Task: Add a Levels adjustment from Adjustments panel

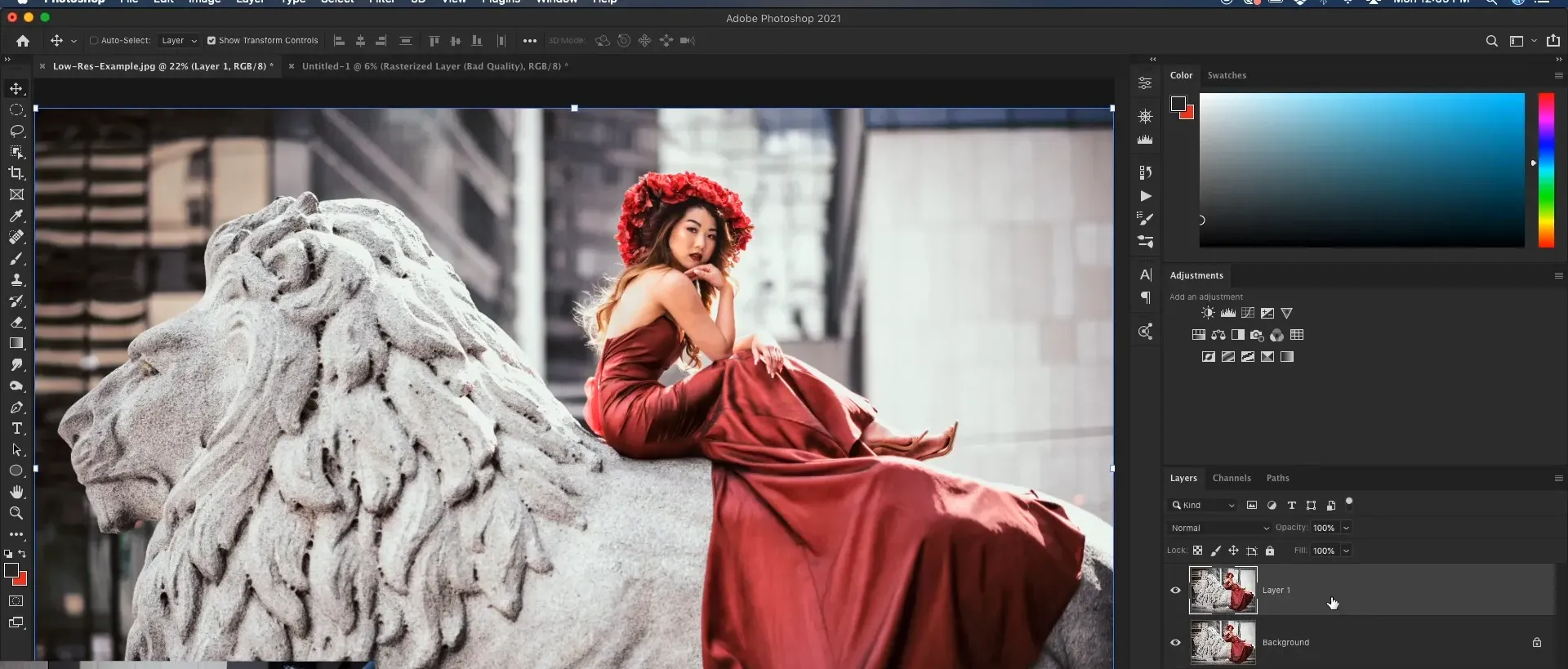Action: (x=1227, y=313)
